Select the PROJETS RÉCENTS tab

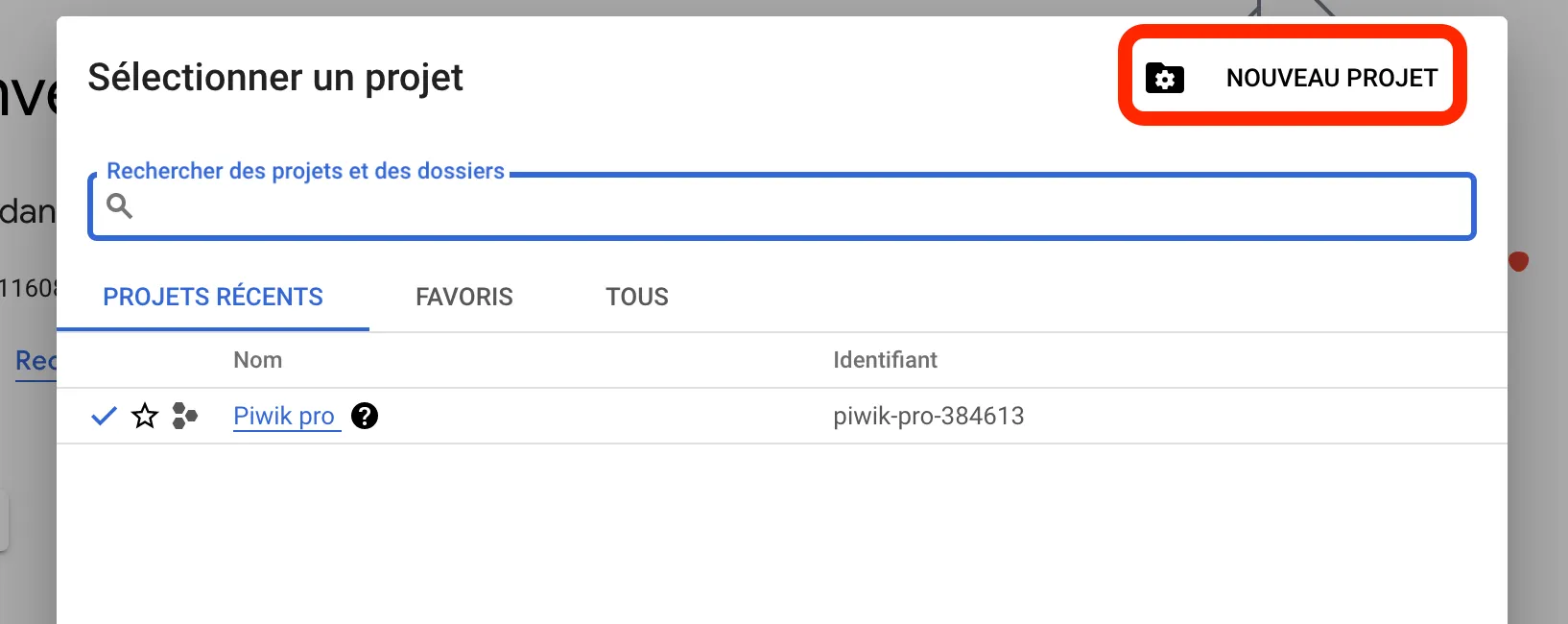212,297
